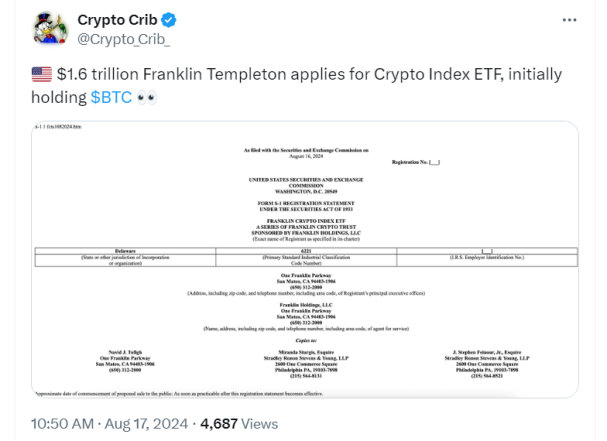607x441 pixels.
Task: Click the 4,687 Views count
Action: click(x=239, y=424)
